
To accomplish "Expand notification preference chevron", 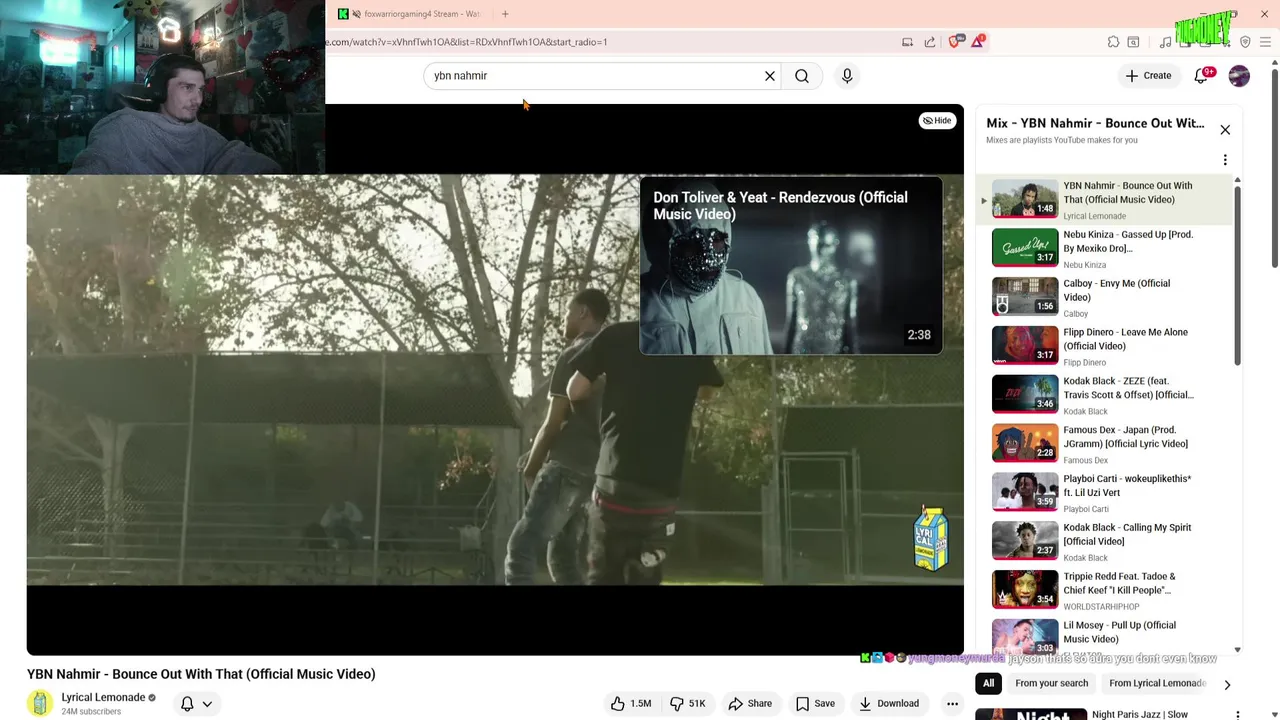I will [x=207, y=704].
